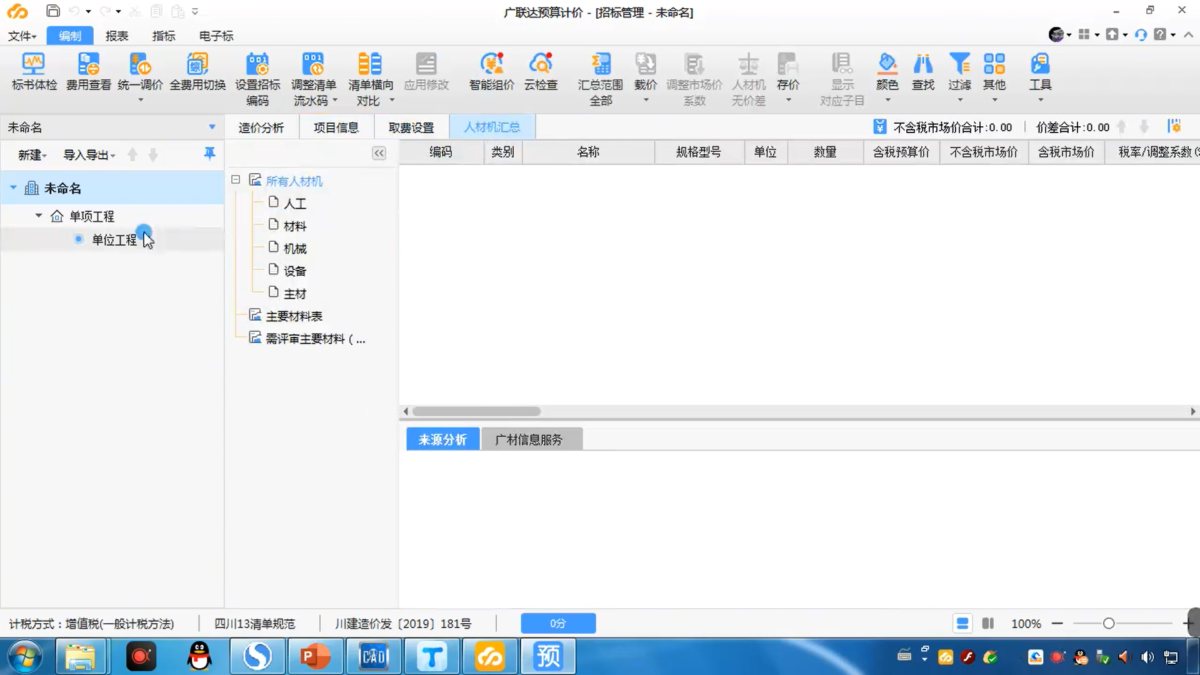
Task: Click the zoom out minus button
Action: pos(1057,623)
